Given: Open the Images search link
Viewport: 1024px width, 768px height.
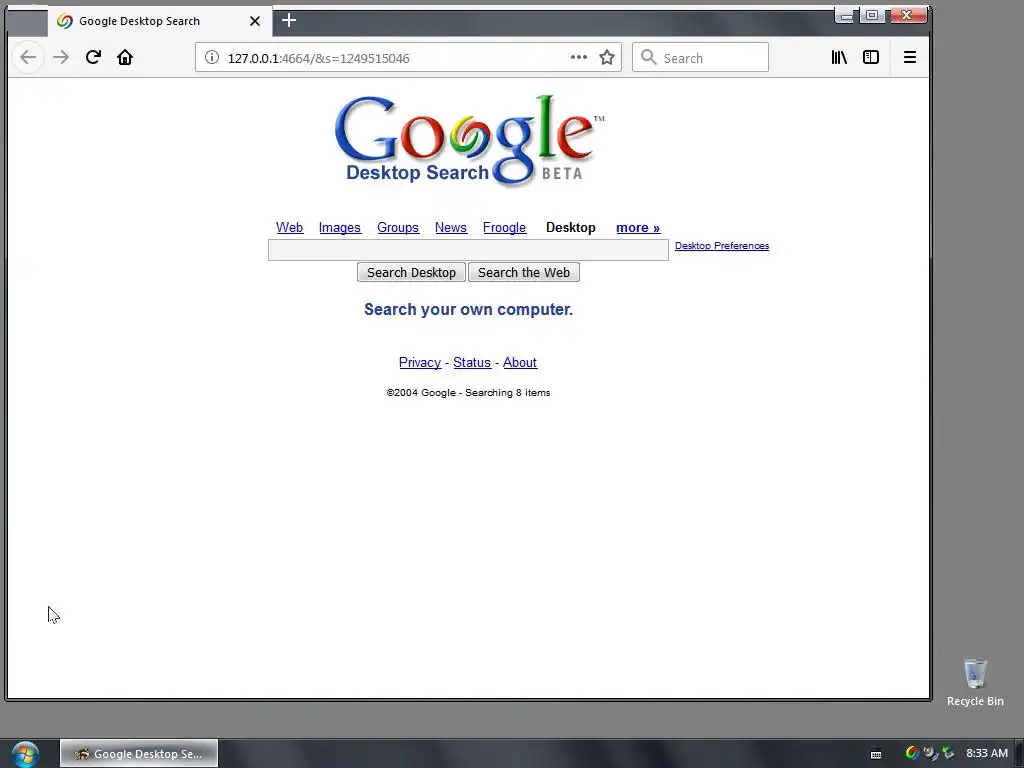Looking at the screenshot, I should [340, 227].
